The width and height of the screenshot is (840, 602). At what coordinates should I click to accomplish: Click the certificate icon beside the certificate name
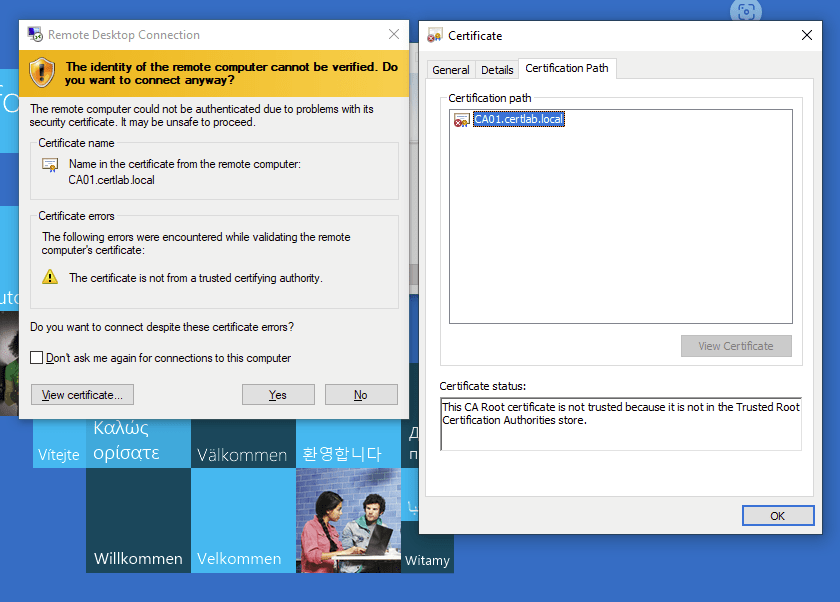[50, 165]
